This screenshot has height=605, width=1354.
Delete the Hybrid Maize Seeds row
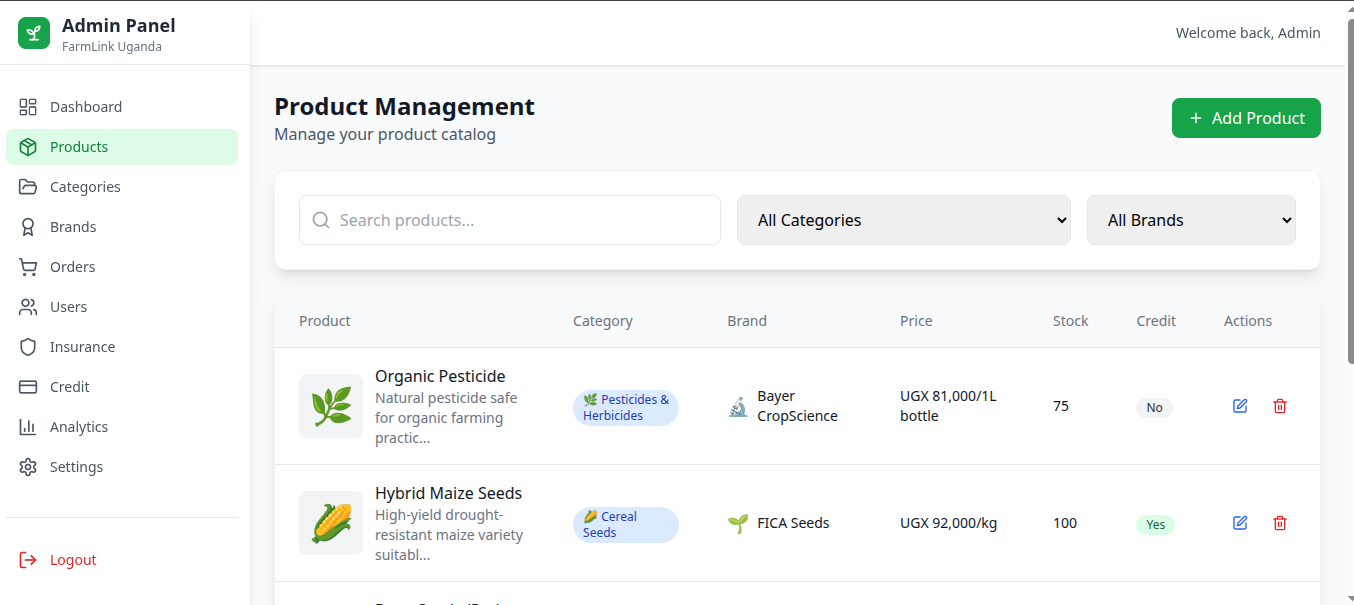1280,523
